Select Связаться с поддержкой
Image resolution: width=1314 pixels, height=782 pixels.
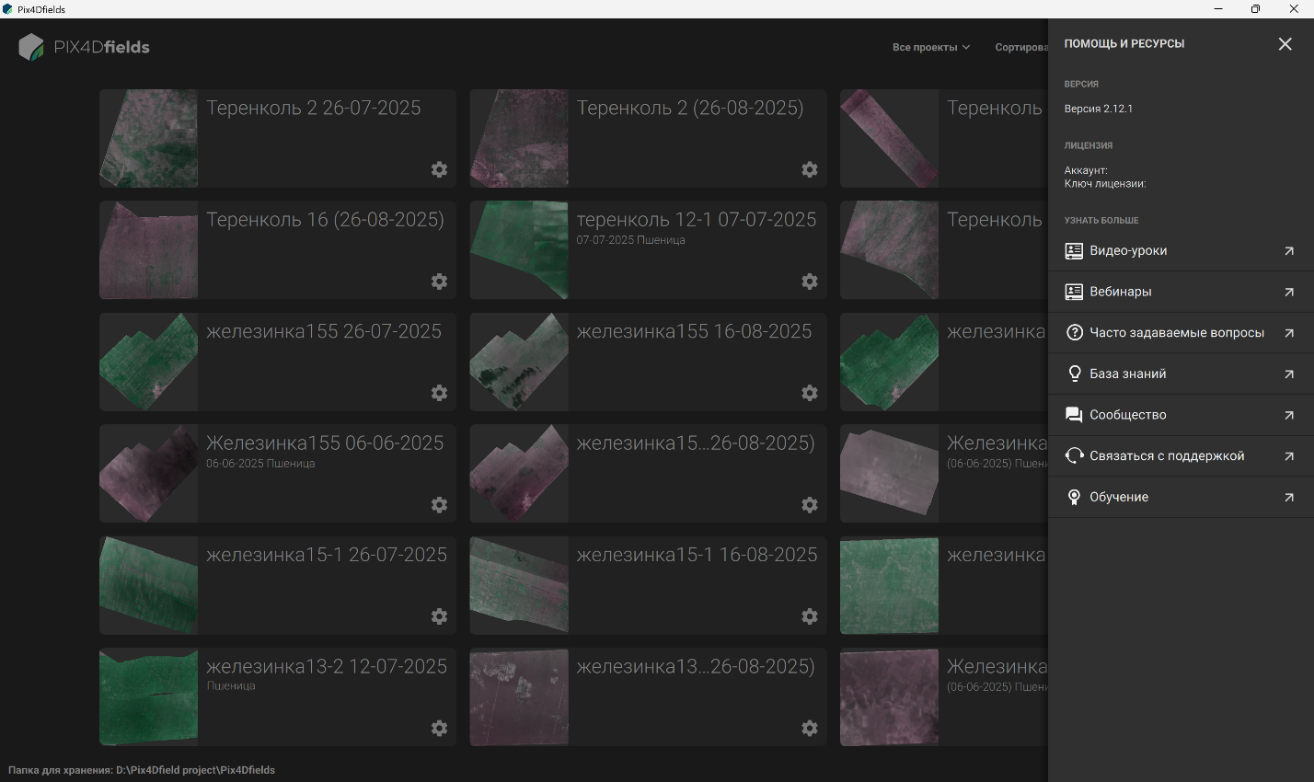point(1181,456)
